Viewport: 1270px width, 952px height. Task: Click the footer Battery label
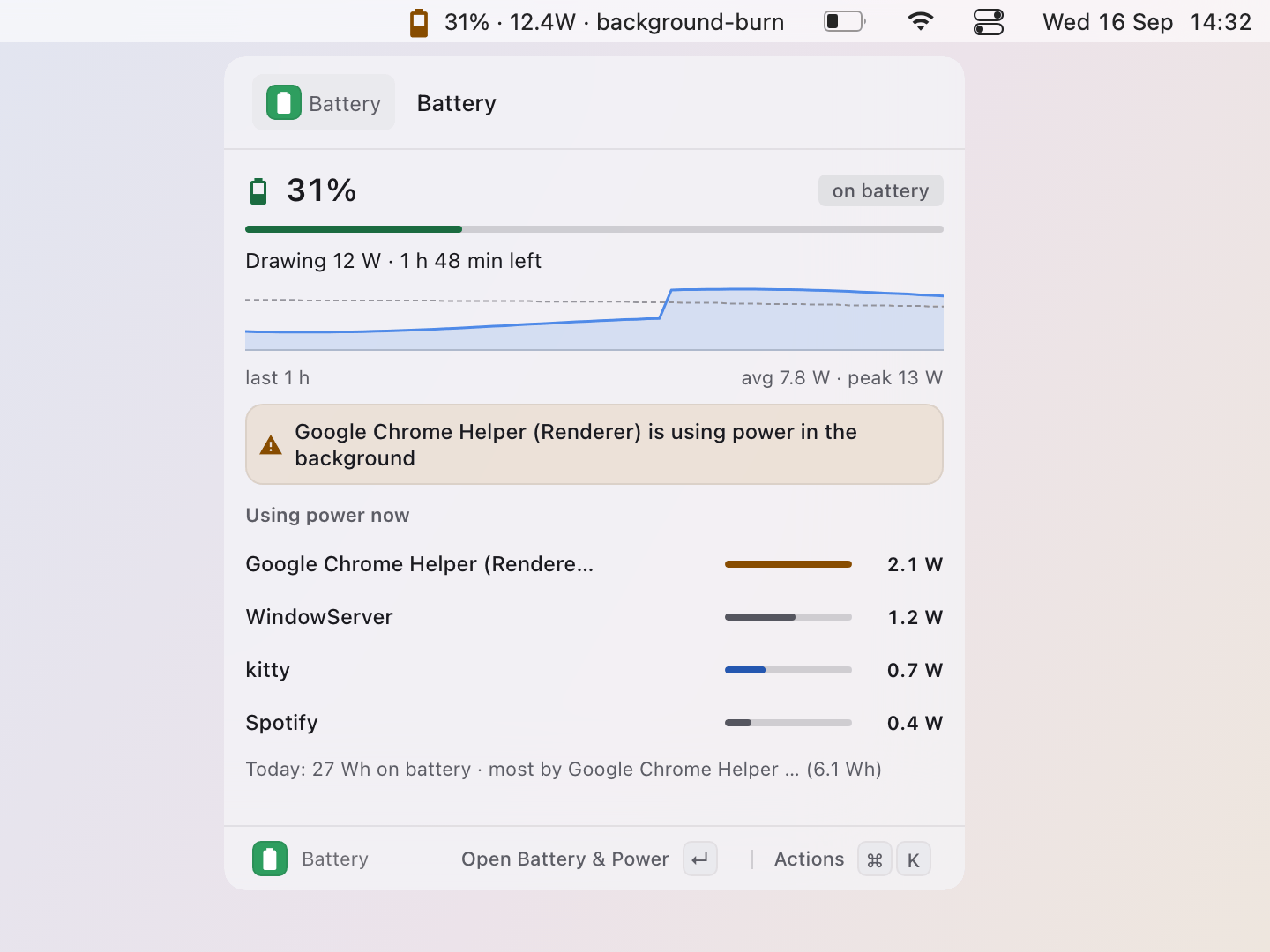coord(335,859)
